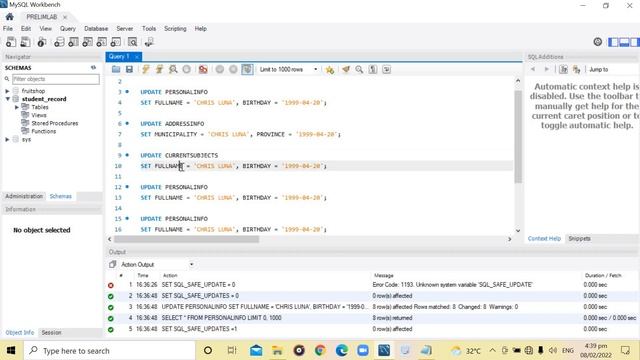Create a new table toolbar icon
Screen dimensions: 640x360
(x=73, y=42)
